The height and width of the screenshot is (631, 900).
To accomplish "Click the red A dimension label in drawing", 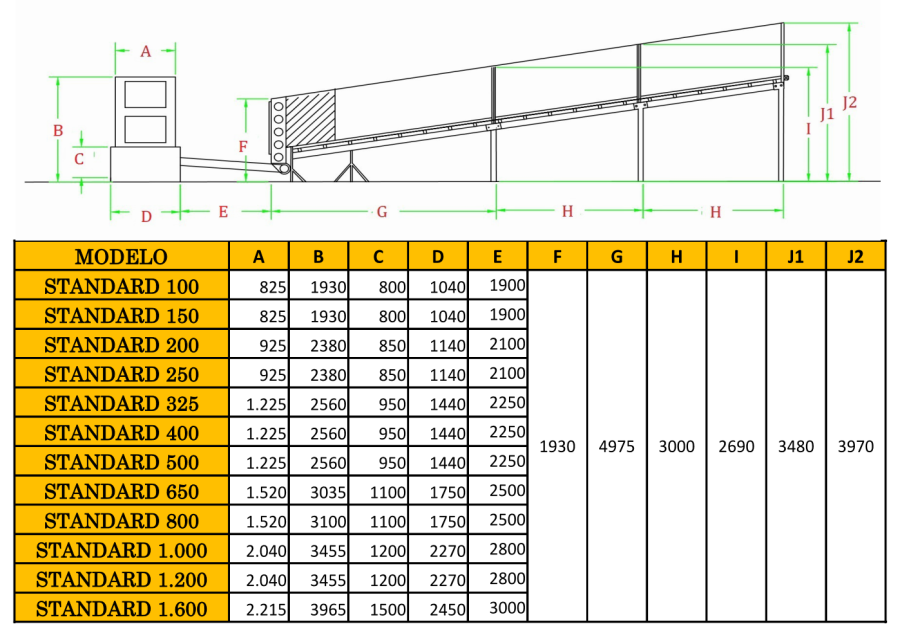I will [x=145, y=52].
